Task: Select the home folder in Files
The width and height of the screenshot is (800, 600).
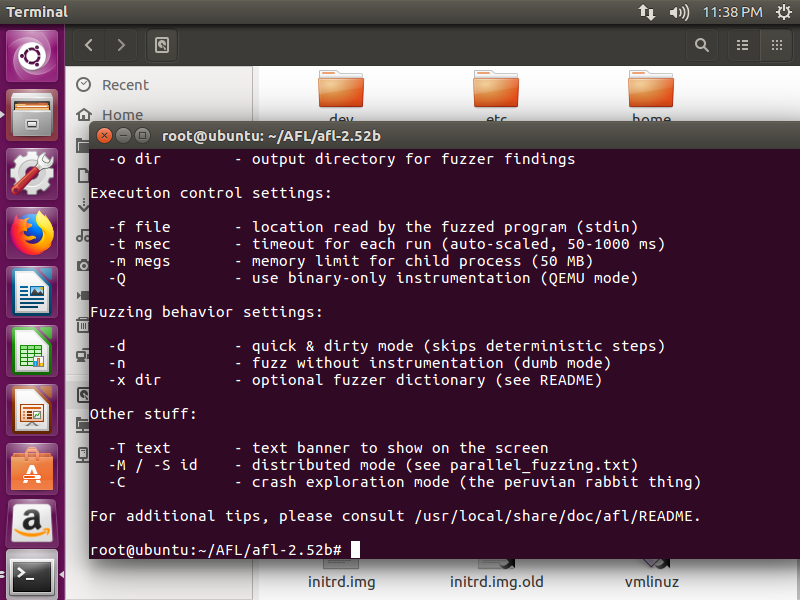Action: point(651,96)
